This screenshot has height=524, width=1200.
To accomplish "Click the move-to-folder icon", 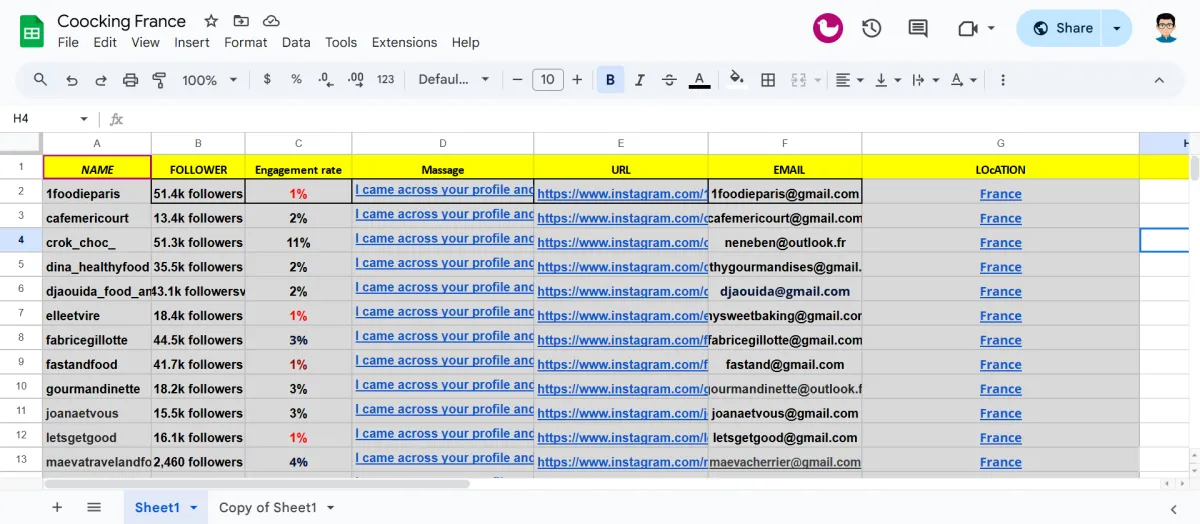I will (x=241, y=21).
